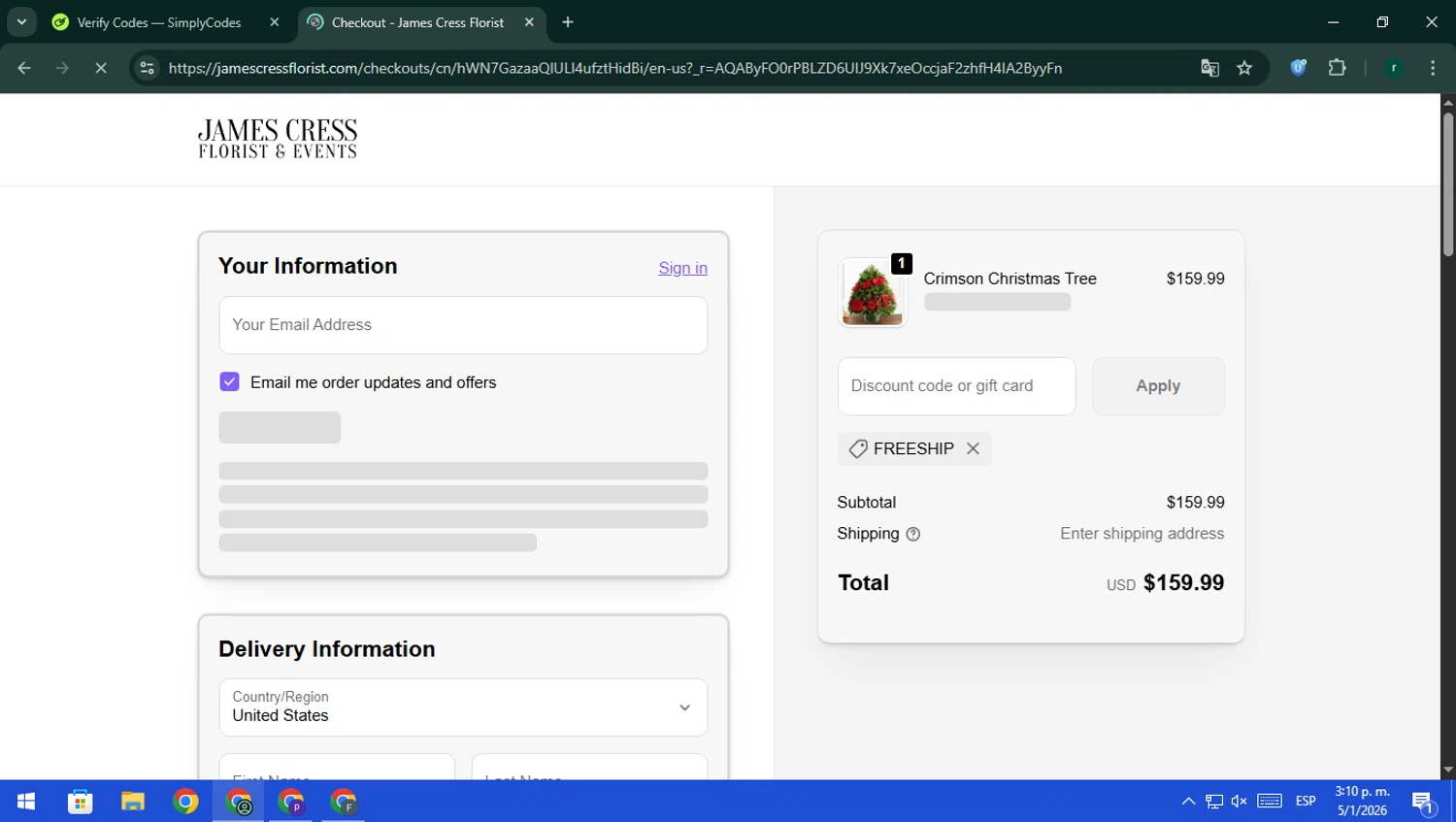Image resolution: width=1456 pixels, height=822 pixels.
Task: Go back to the previous page
Action: (x=24, y=68)
